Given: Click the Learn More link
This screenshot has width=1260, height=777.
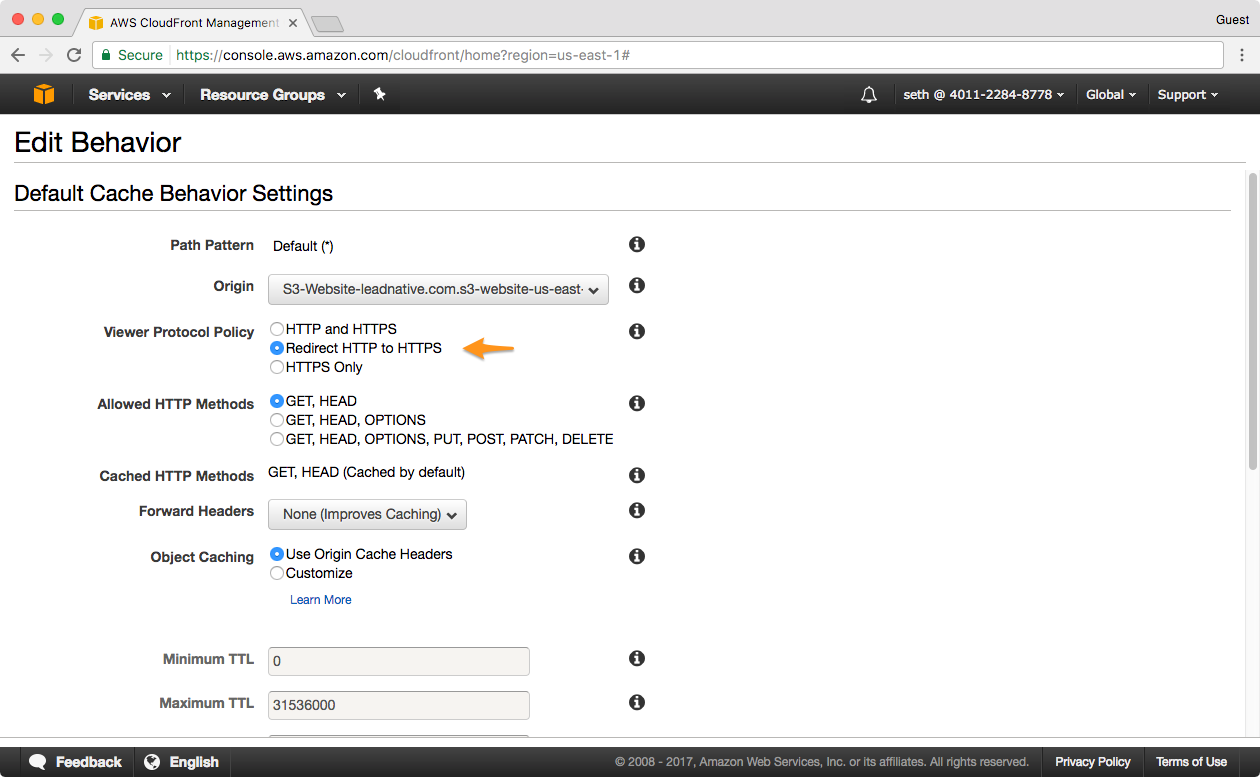Looking at the screenshot, I should pyautogui.click(x=320, y=600).
